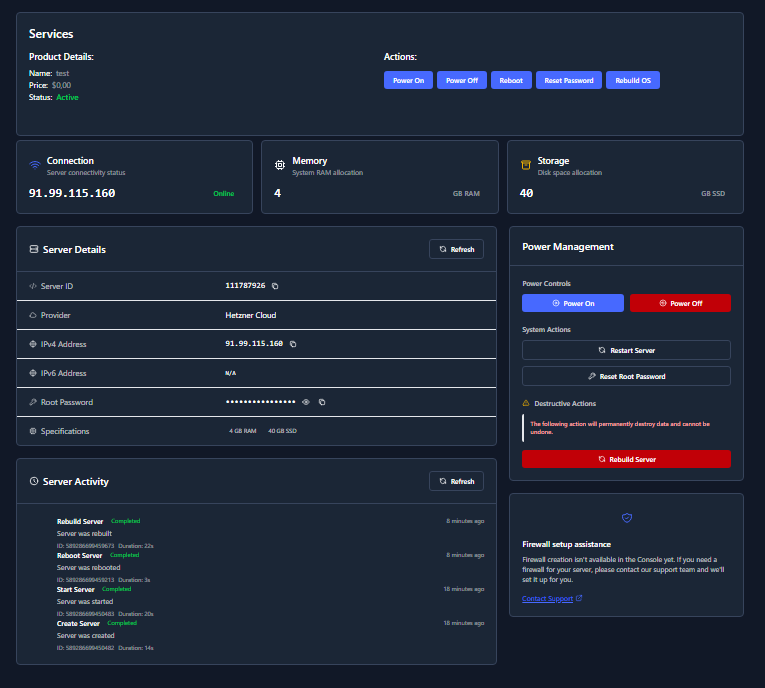Screen dimensions: 765x688
Task: Refresh the Server Details panel
Action: pyautogui.click(x=456, y=249)
